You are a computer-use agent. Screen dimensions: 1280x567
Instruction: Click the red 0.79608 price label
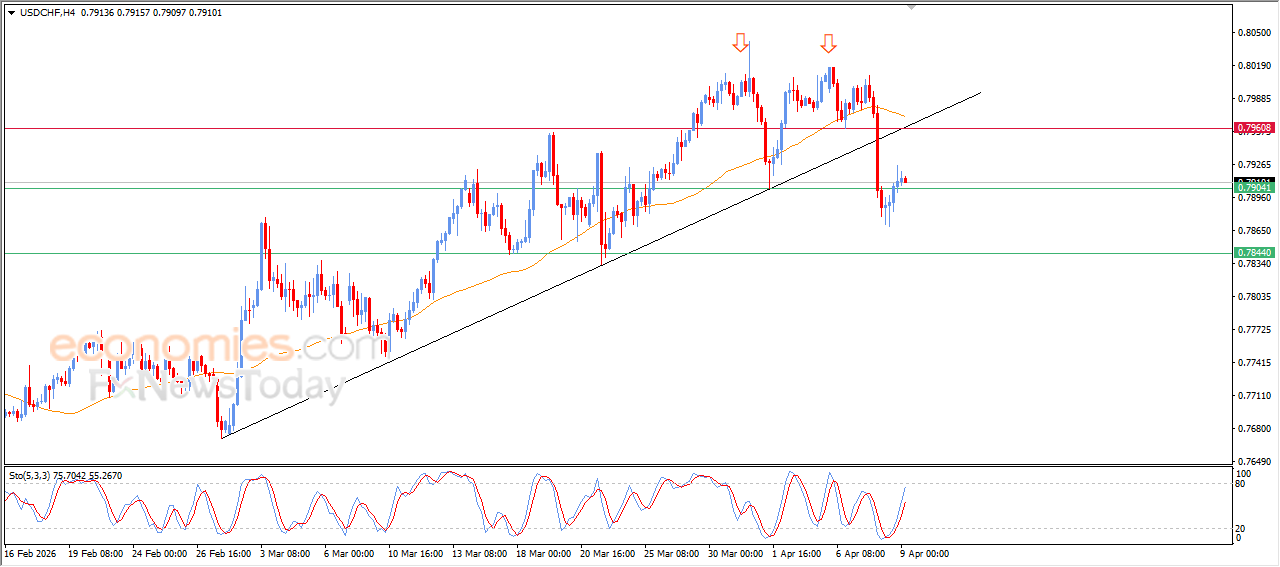click(x=1254, y=128)
